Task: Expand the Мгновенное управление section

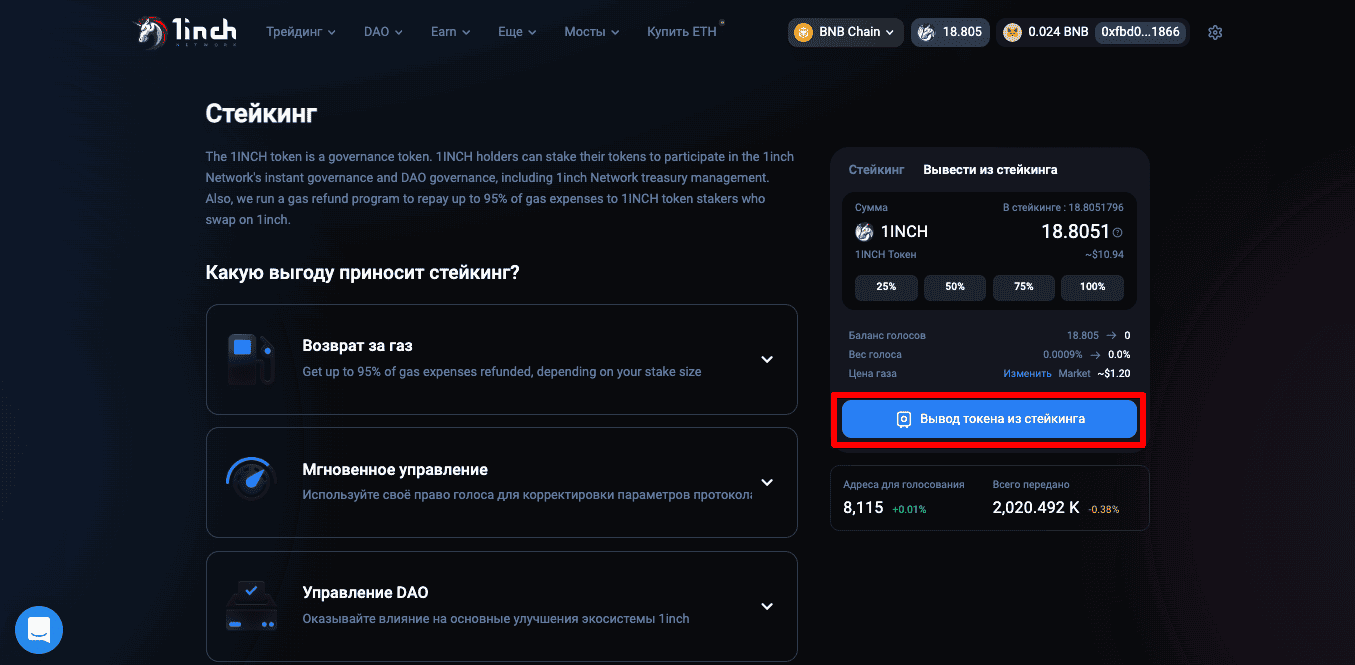Action: point(767,483)
